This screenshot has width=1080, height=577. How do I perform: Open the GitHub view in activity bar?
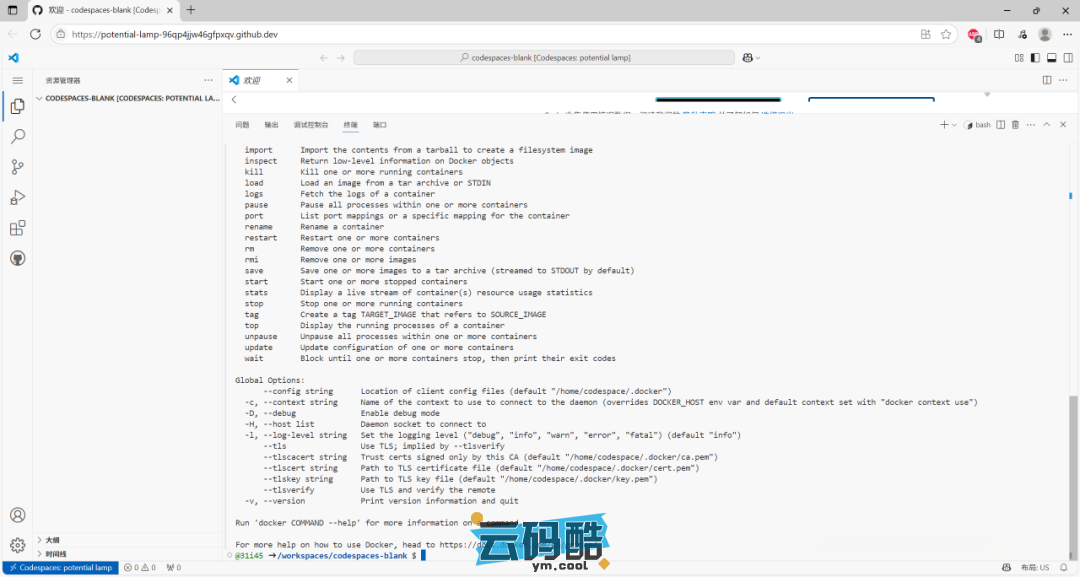[x=17, y=258]
